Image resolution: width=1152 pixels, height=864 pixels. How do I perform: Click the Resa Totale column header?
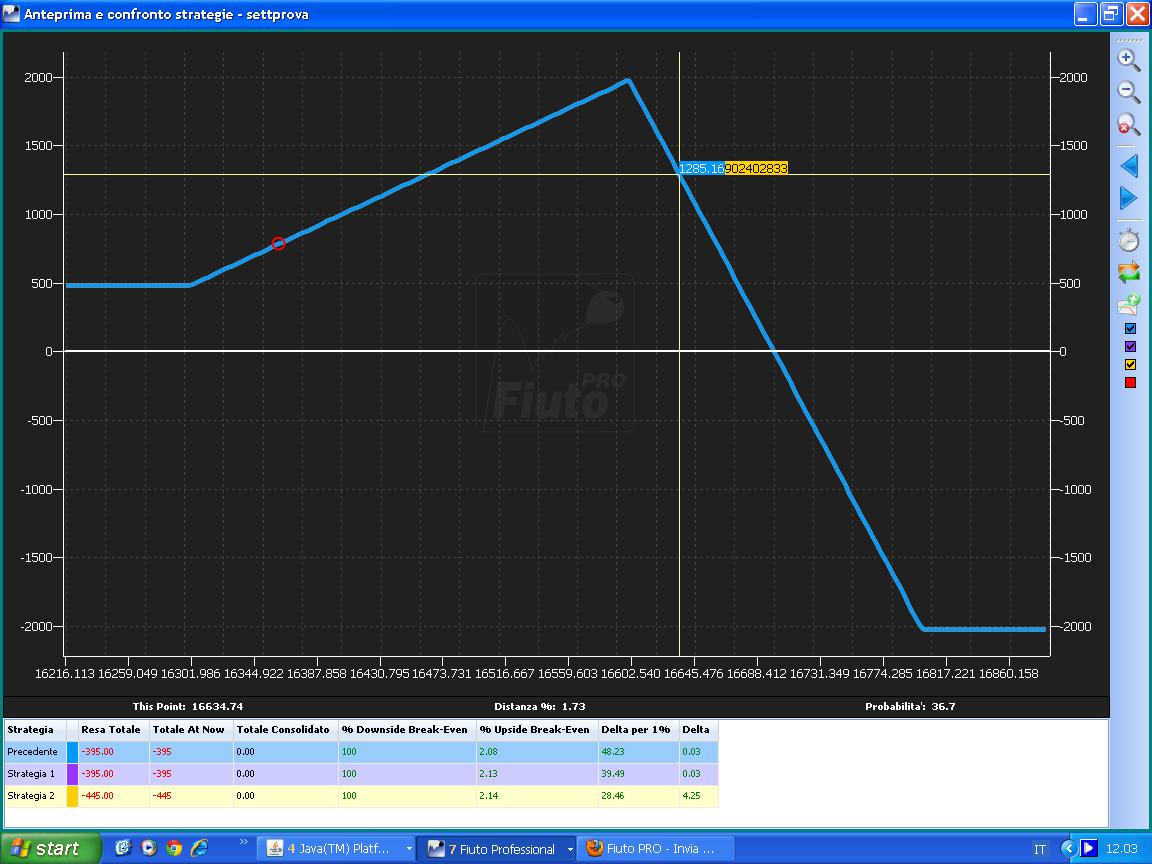[x=111, y=730]
